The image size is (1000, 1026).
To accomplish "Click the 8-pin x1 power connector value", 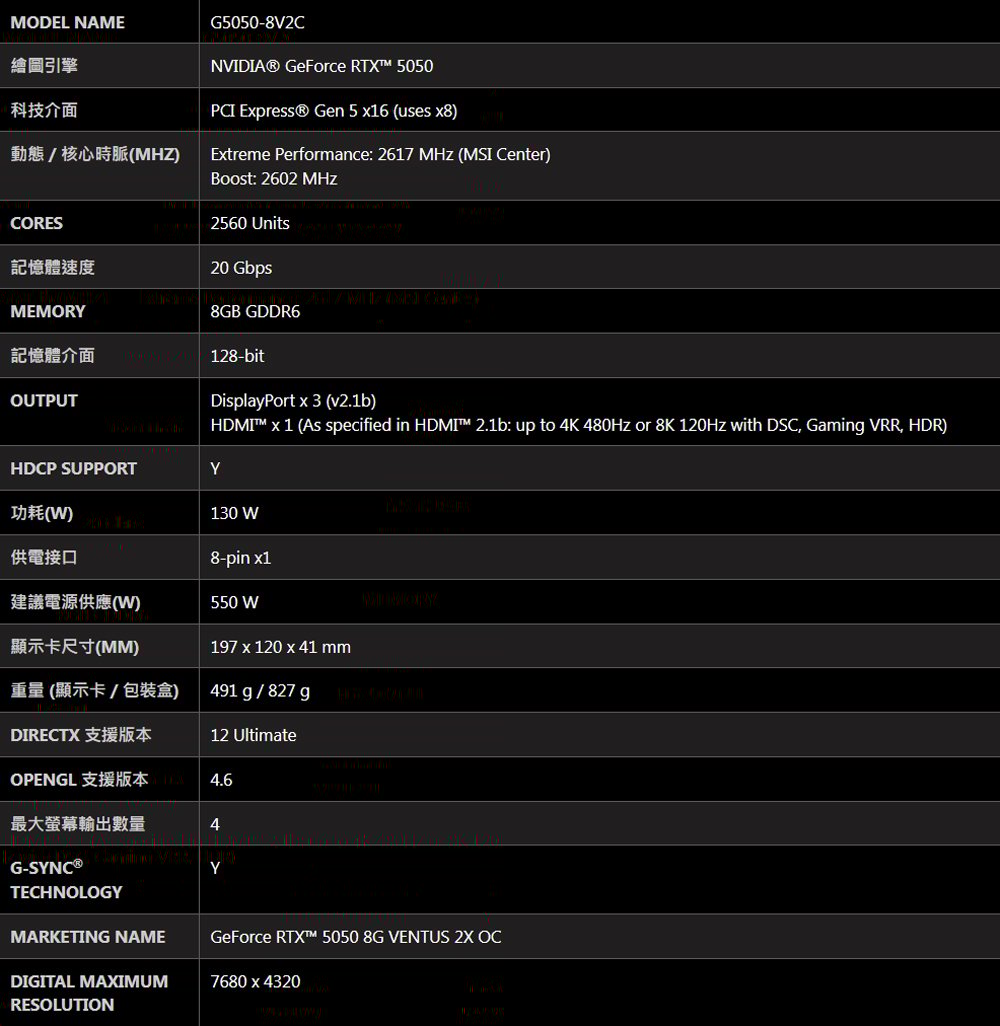I will 240,557.
